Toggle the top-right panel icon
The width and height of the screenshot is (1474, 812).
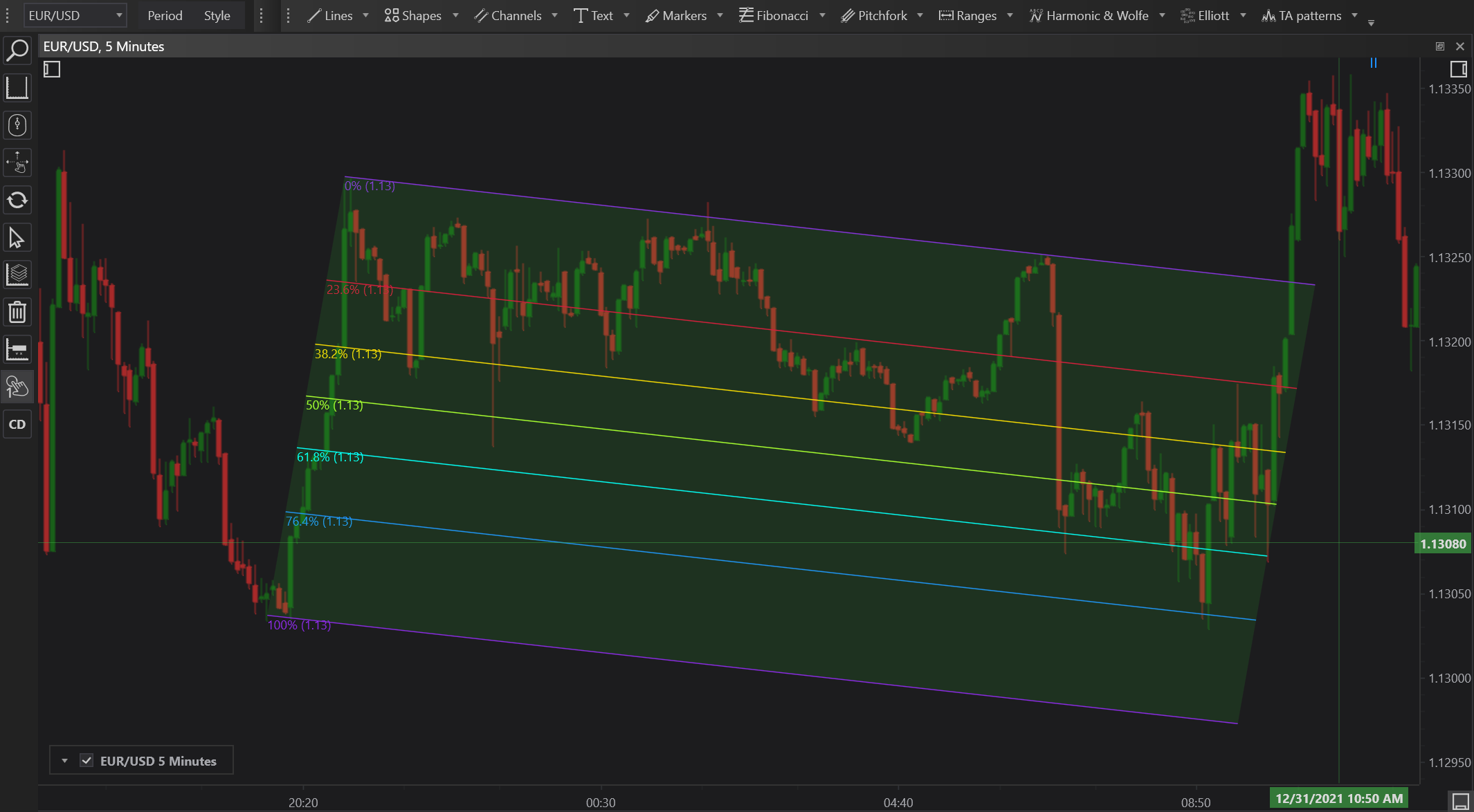[x=1458, y=69]
